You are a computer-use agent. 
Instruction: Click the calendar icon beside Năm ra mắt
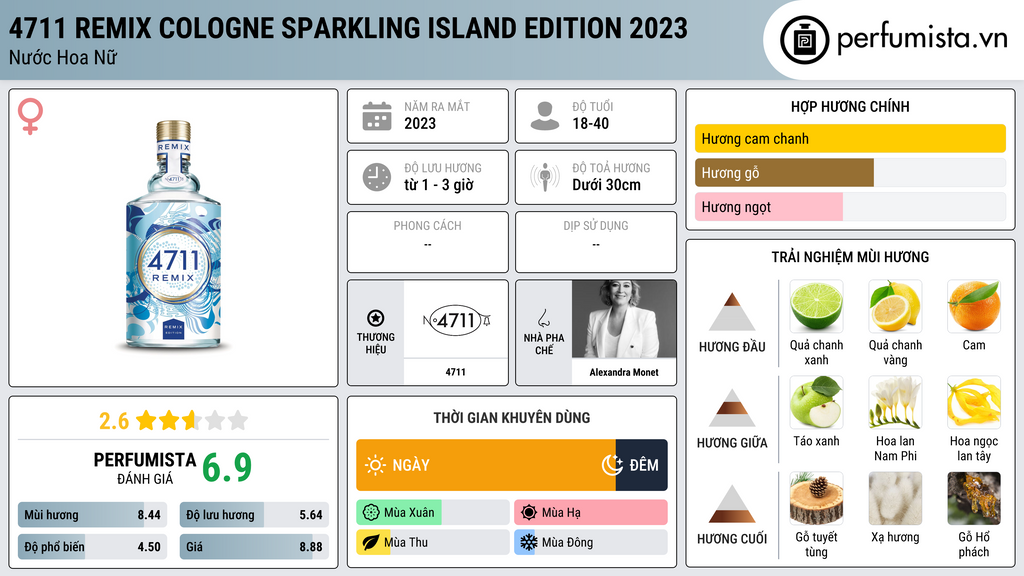377,116
